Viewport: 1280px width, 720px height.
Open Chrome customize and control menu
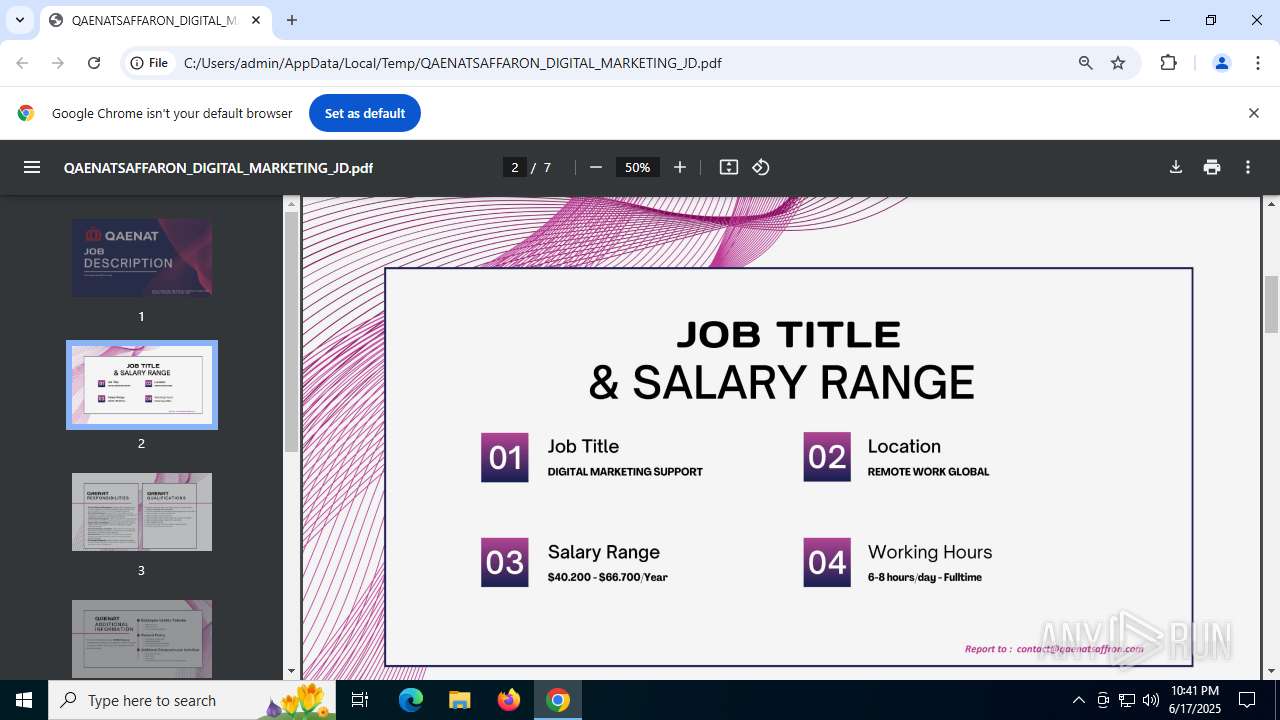tap(1258, 63)
